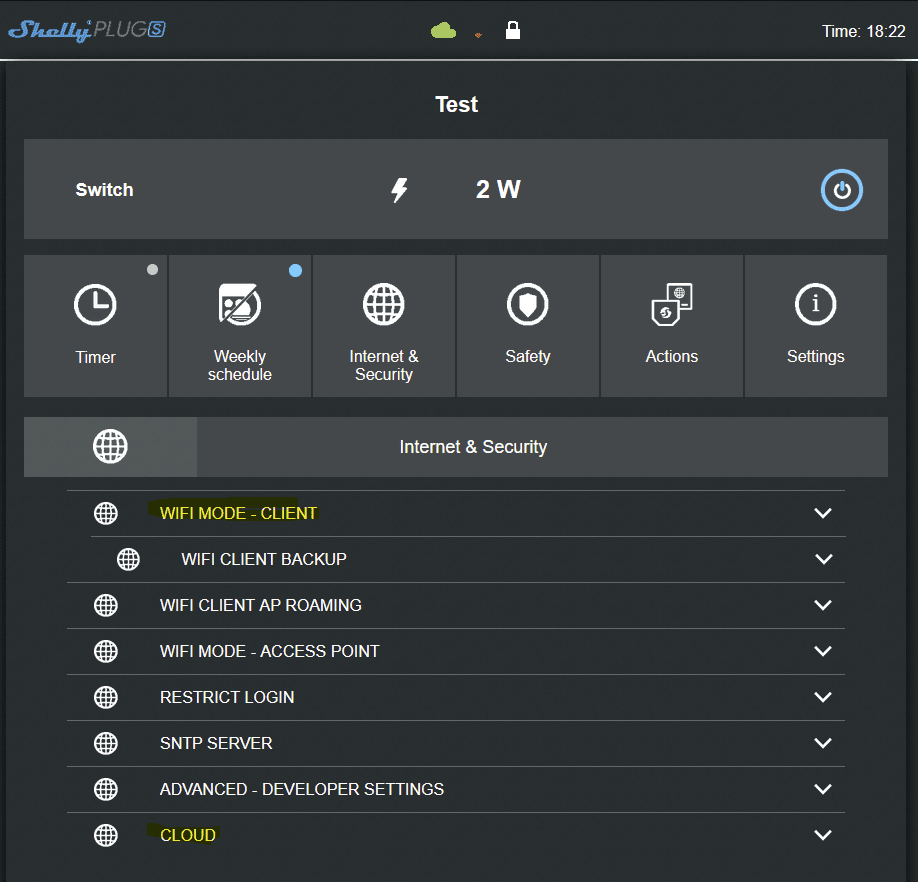Click globe icon beside SNTP SERVER
Image resolution: width=918 pixels, height=882 pixels.
[106, 743]
